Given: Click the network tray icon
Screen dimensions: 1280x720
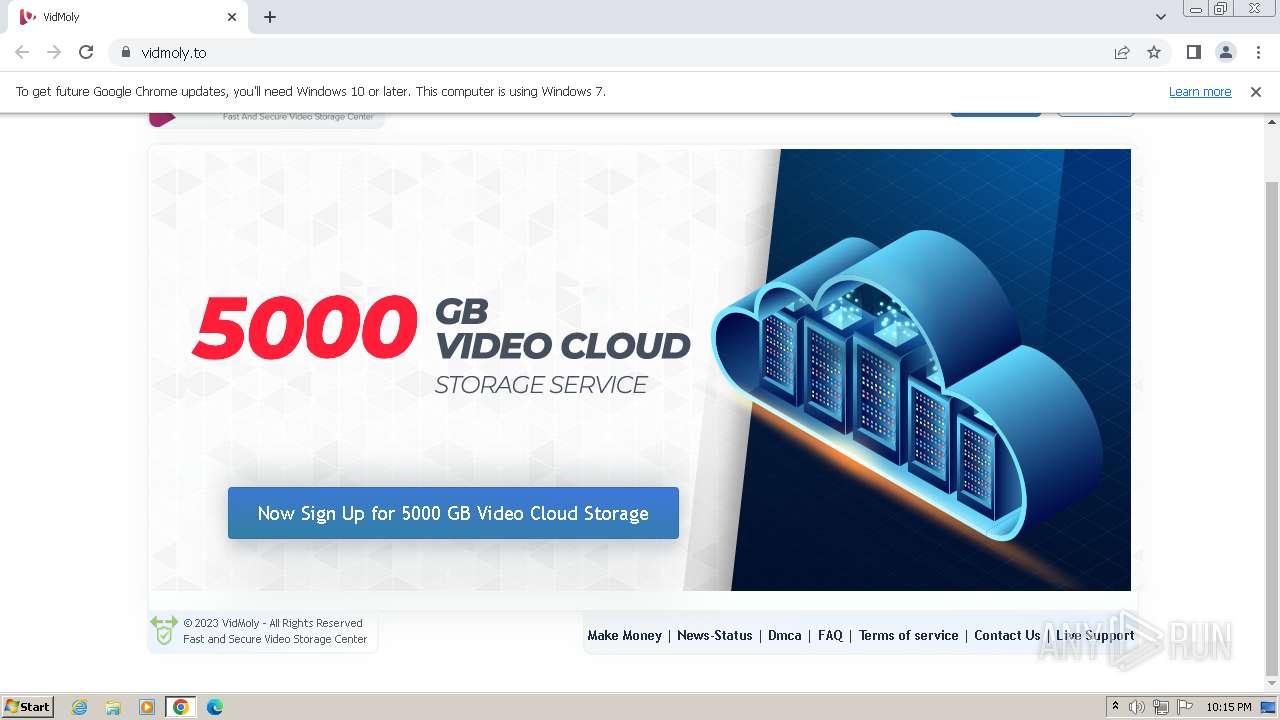Looking at the screenshot, I should (x=1161, y=707).
